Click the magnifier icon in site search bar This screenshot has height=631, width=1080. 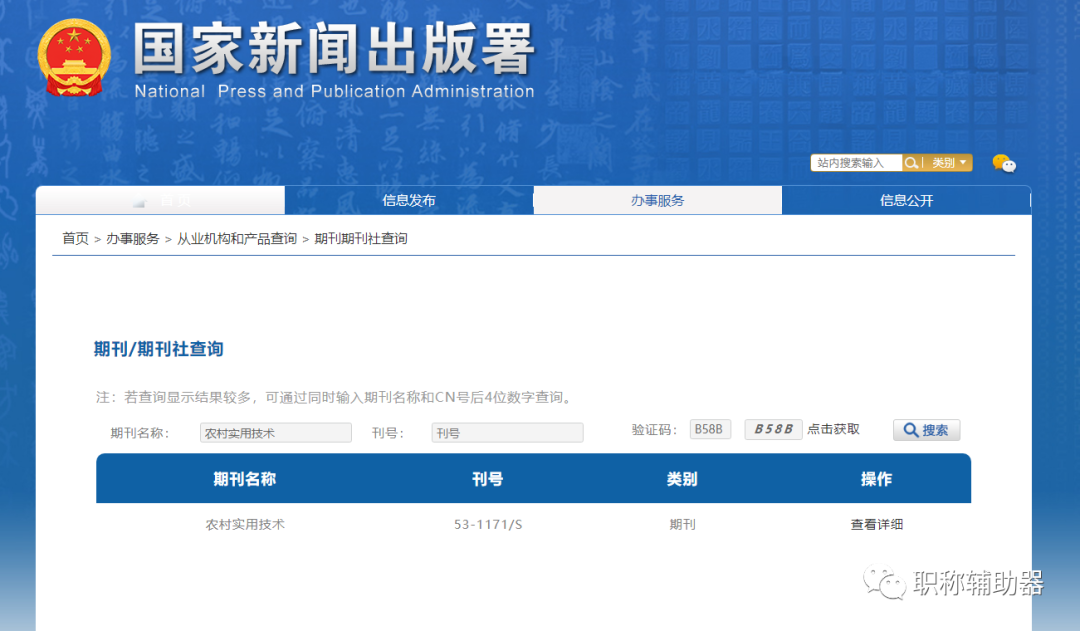(910, 162)
